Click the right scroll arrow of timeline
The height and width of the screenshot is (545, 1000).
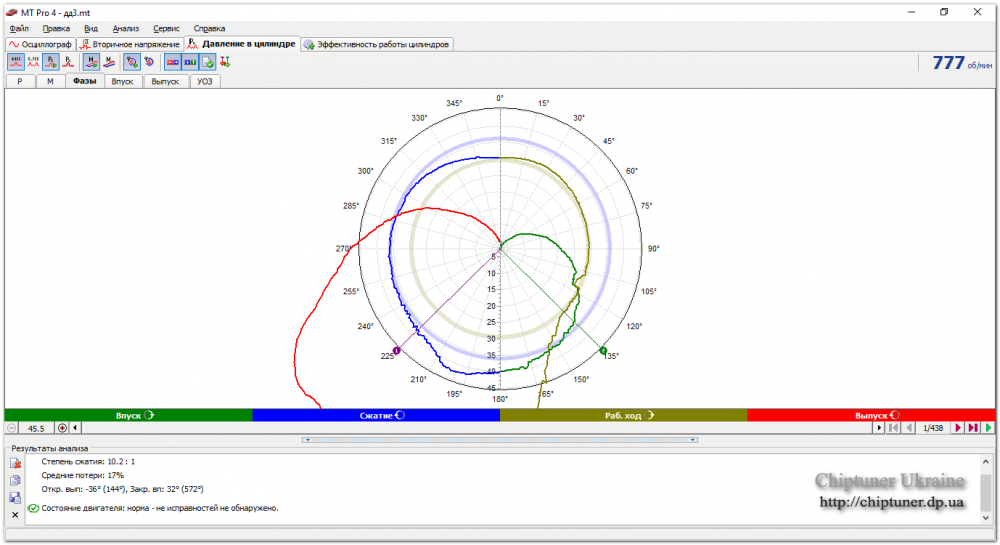[x=879, y=428]
